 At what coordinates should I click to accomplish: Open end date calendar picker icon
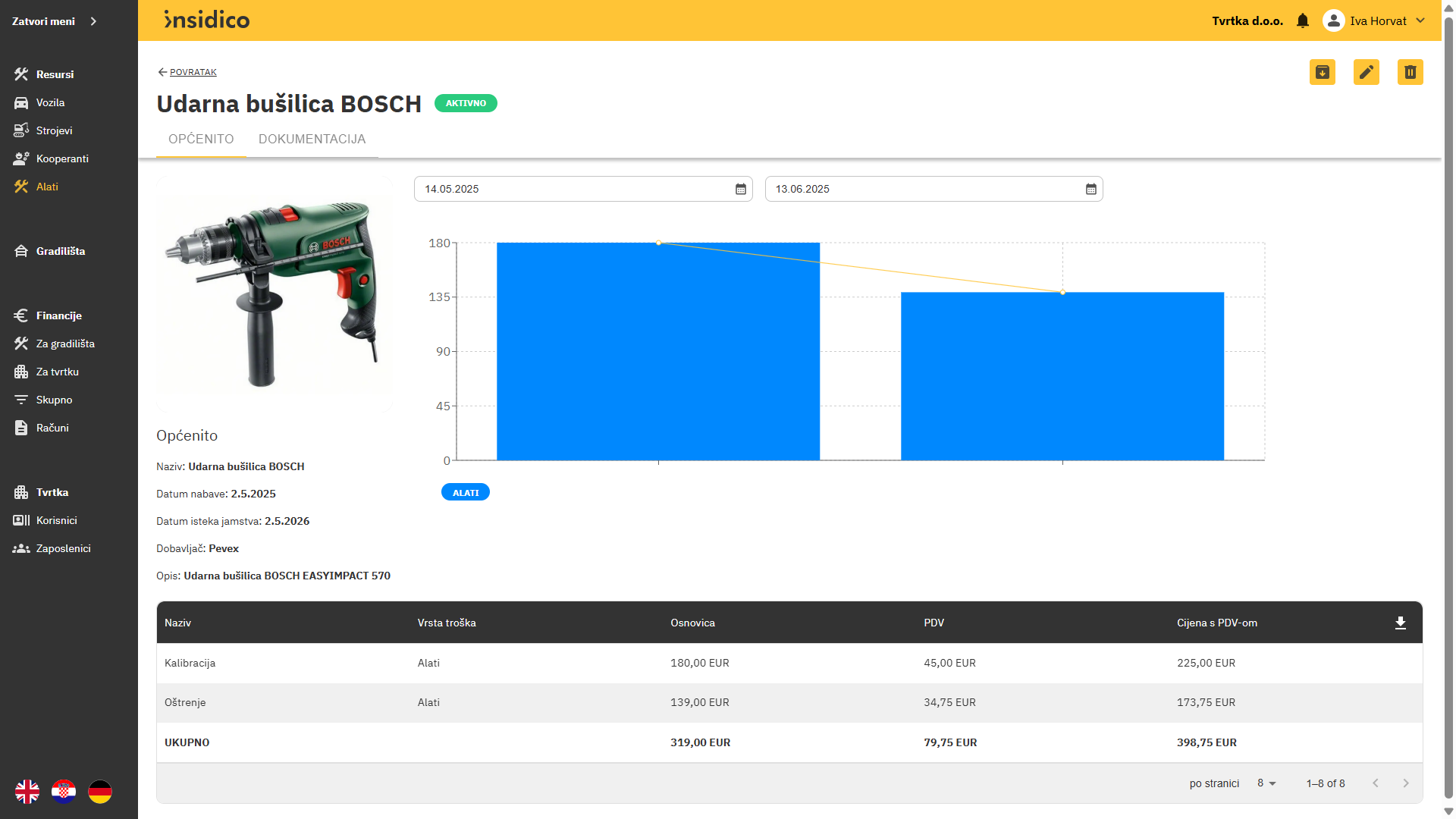[x=1090, y=189]
